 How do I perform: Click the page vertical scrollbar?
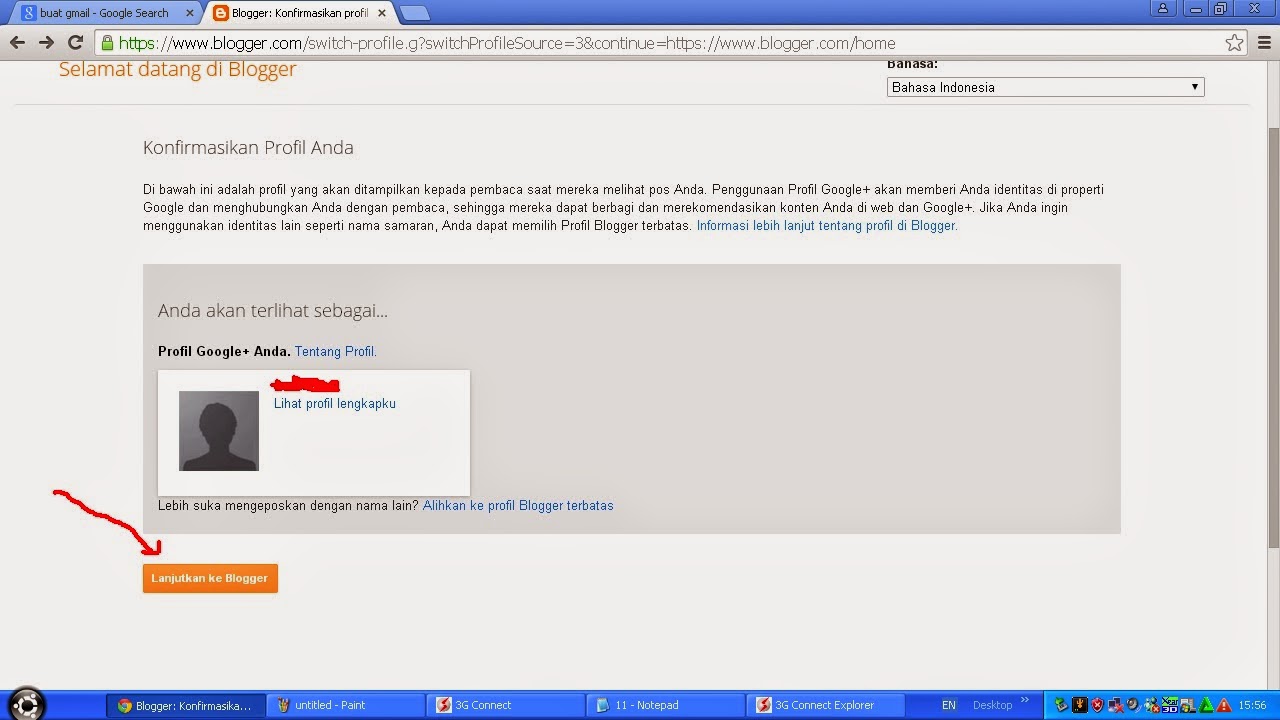pos(1273,337)
